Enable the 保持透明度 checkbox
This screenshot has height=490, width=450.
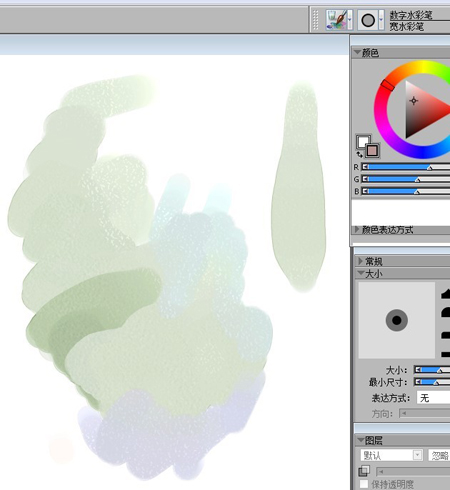click(364, 484)
